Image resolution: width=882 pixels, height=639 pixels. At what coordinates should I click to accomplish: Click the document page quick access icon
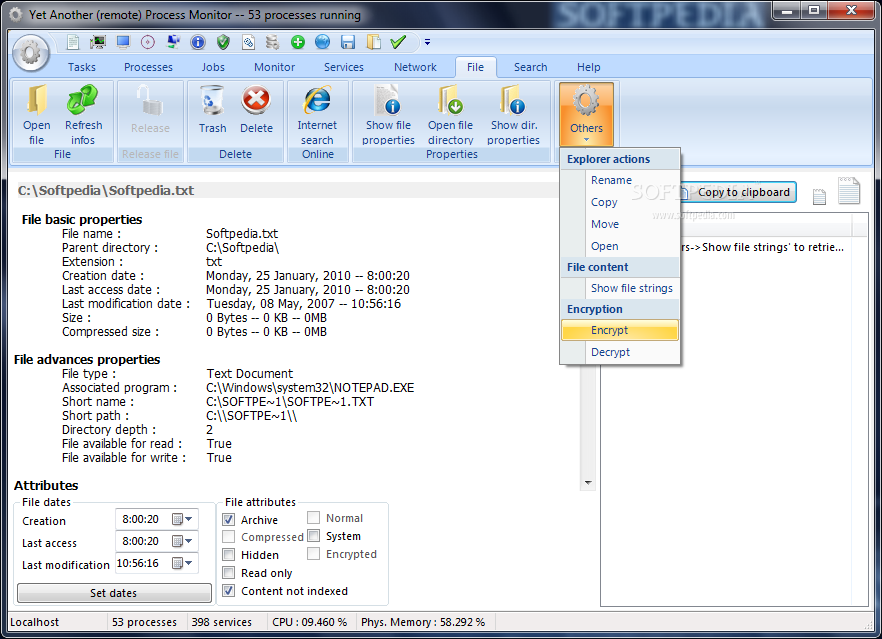pos(73,42)
